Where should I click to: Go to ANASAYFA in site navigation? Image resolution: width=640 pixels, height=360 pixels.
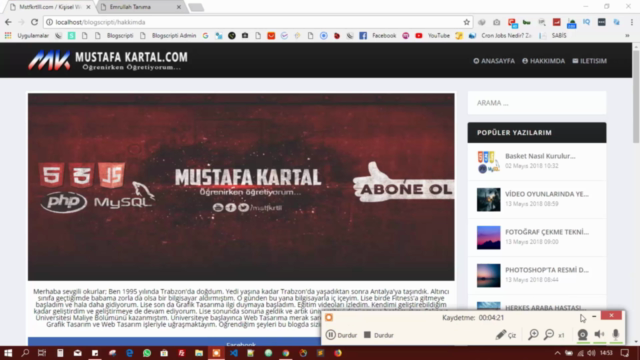tap(494, 61)
